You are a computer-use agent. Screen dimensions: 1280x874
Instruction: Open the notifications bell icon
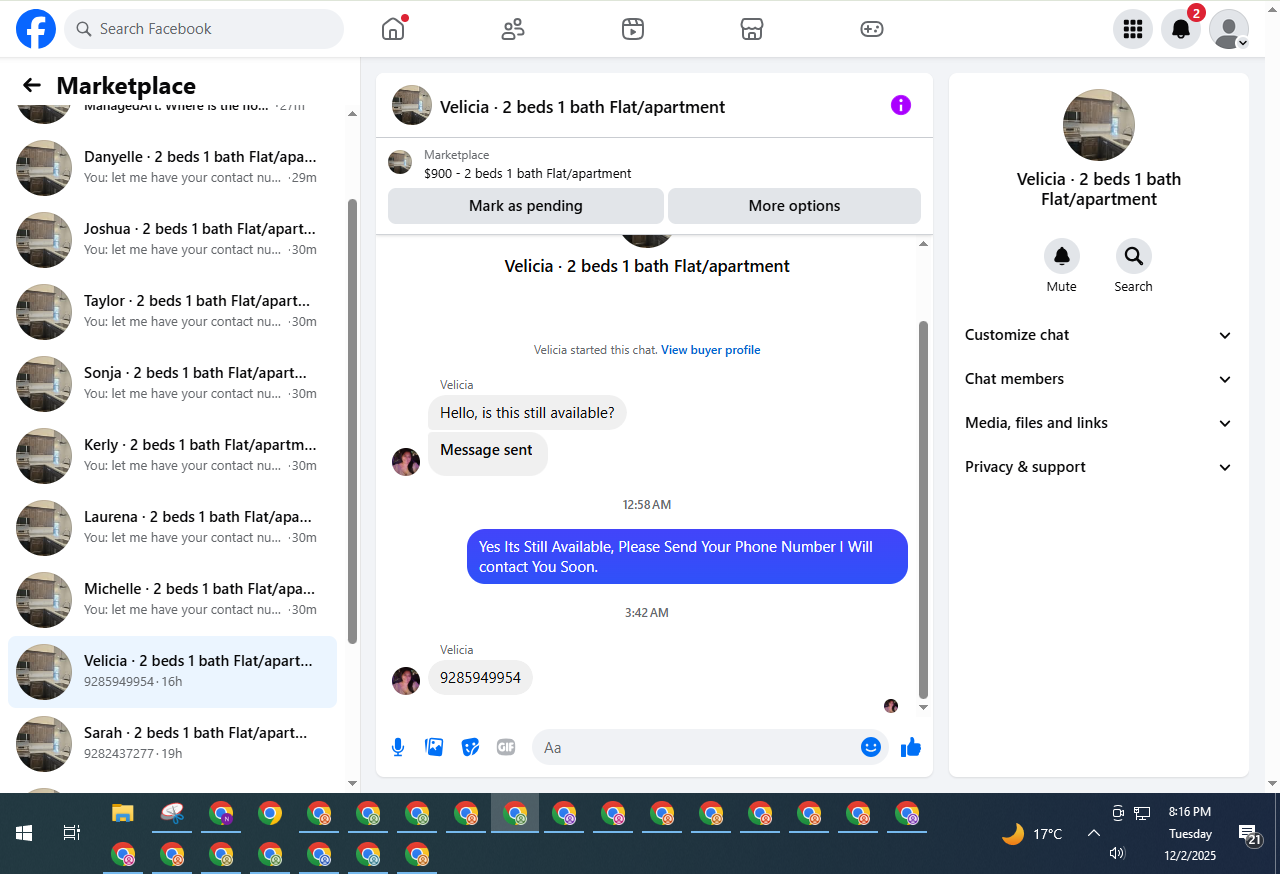pos(1181,29)
